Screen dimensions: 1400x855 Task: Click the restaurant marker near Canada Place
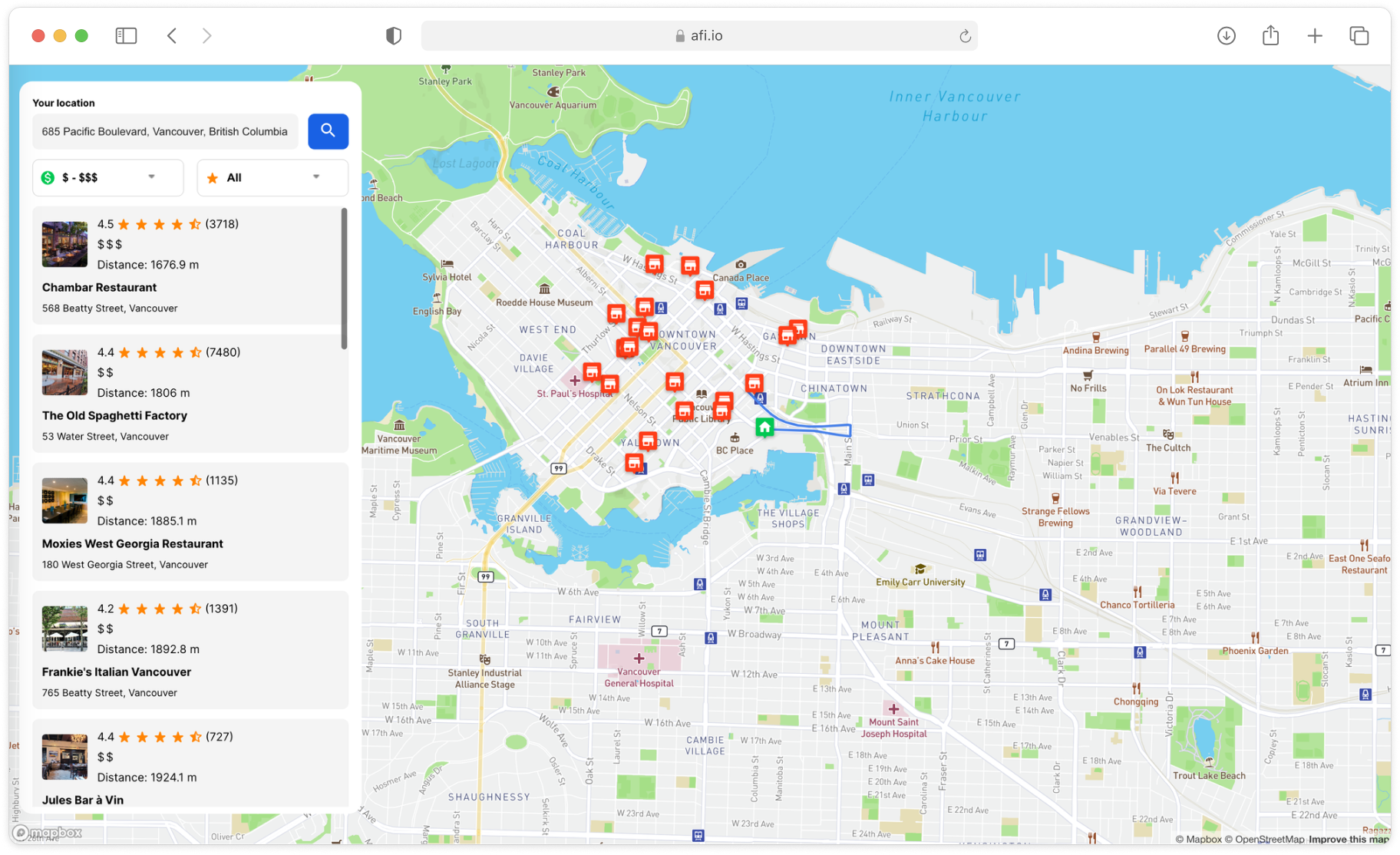click(704, 290)
